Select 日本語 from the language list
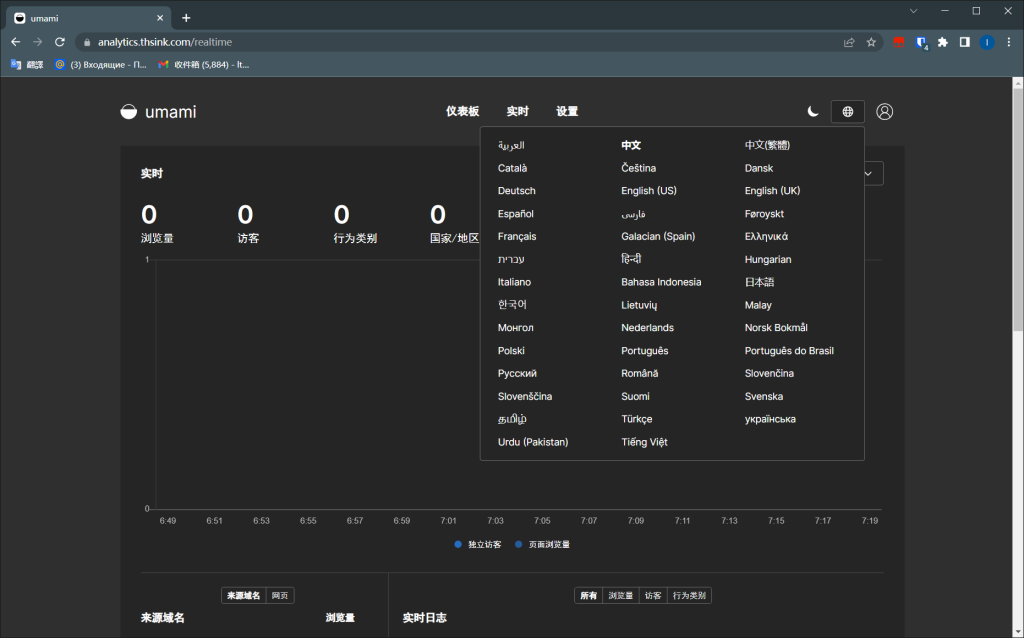This screenshot has width=1024, height=638. coord(759,281)
